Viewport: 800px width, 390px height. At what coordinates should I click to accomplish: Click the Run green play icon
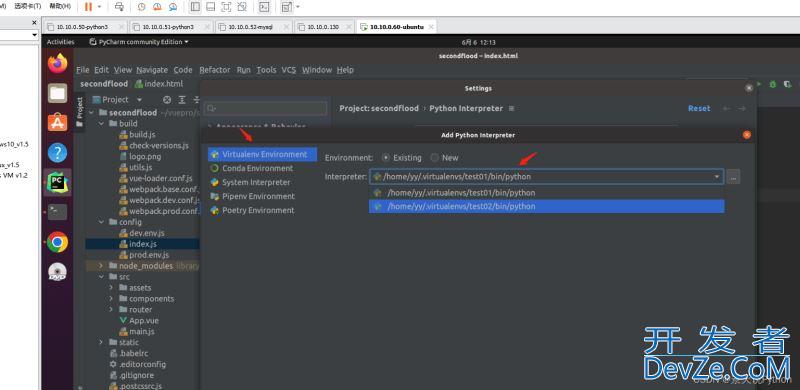[x=759, y=84]
